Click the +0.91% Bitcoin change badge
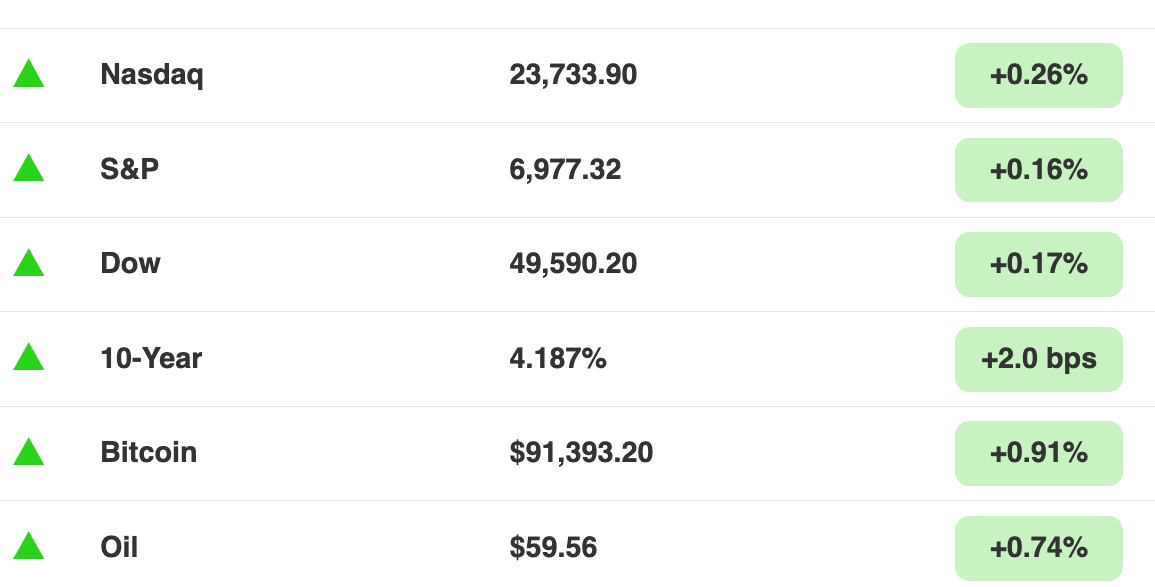 click(x=1039, y=453)
